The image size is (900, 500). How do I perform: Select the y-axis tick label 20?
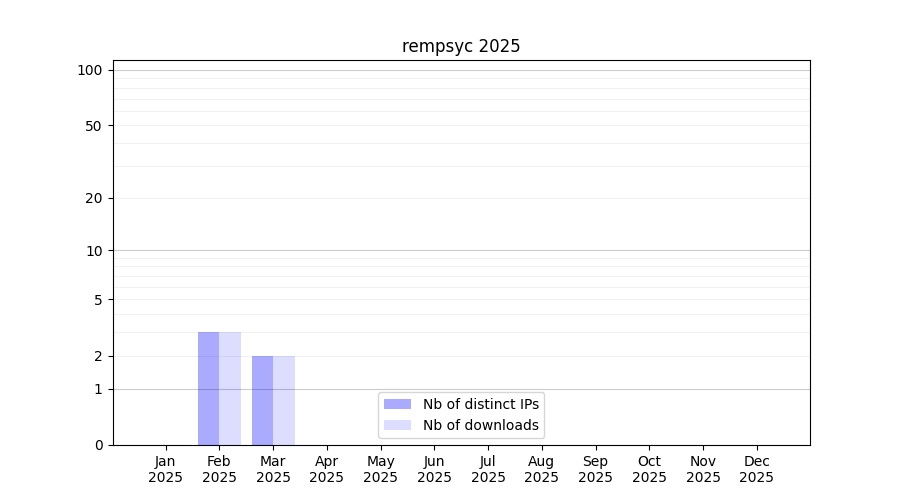[94, 198]
